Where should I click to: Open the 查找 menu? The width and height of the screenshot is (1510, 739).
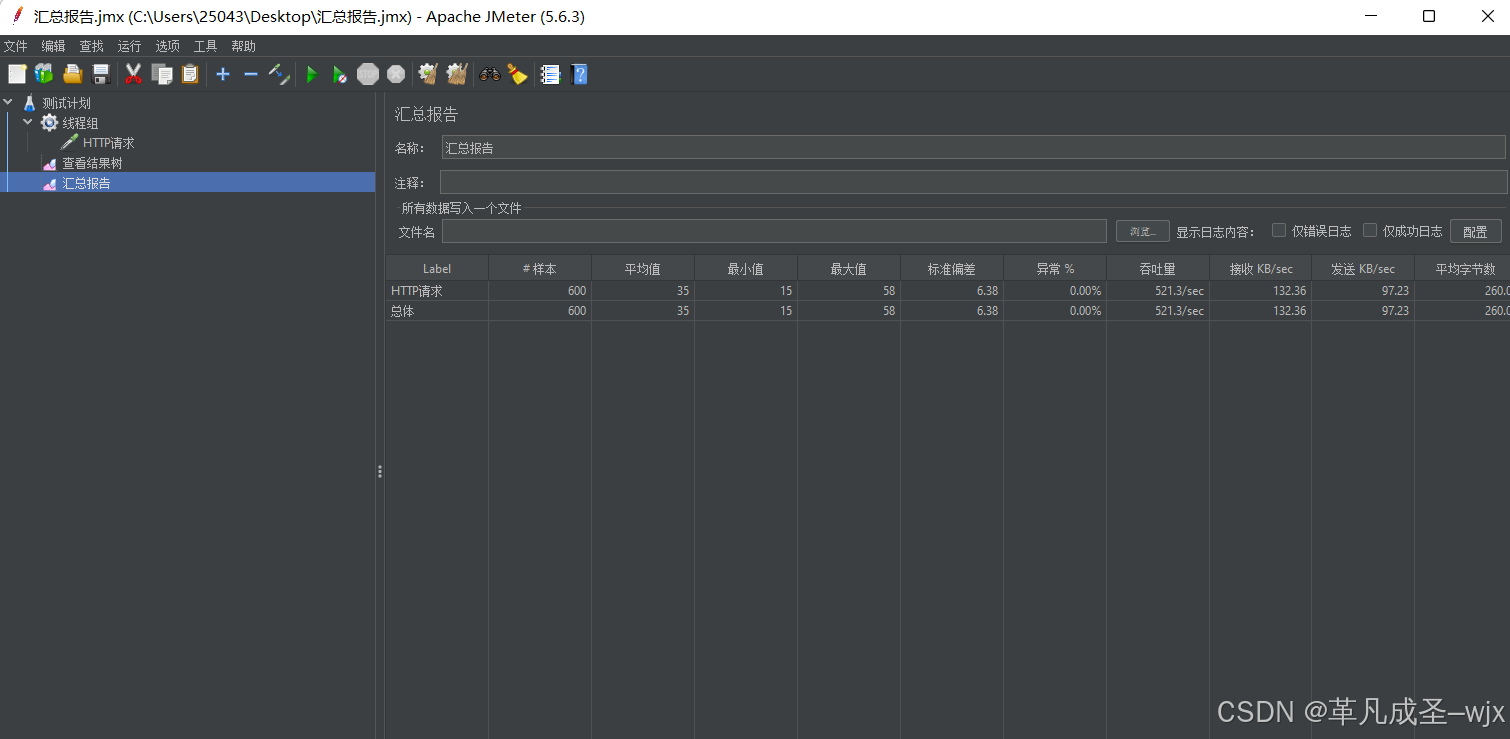pos(92,46)
